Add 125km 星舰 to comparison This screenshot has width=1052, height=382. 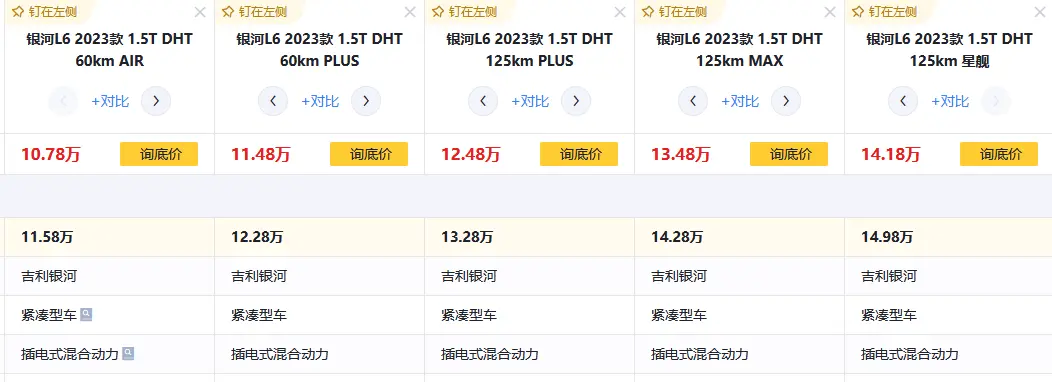click(950, 101)
